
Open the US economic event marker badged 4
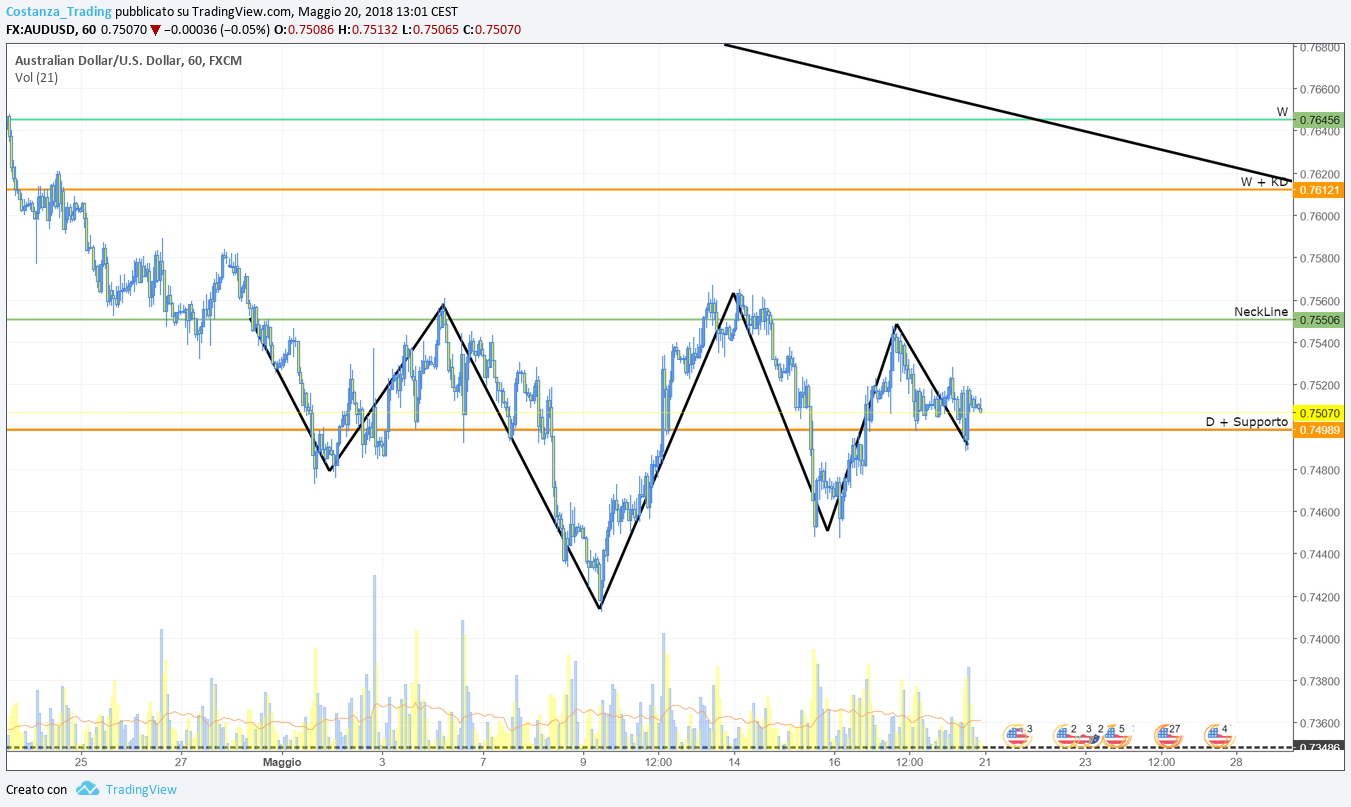[1217, 736]
